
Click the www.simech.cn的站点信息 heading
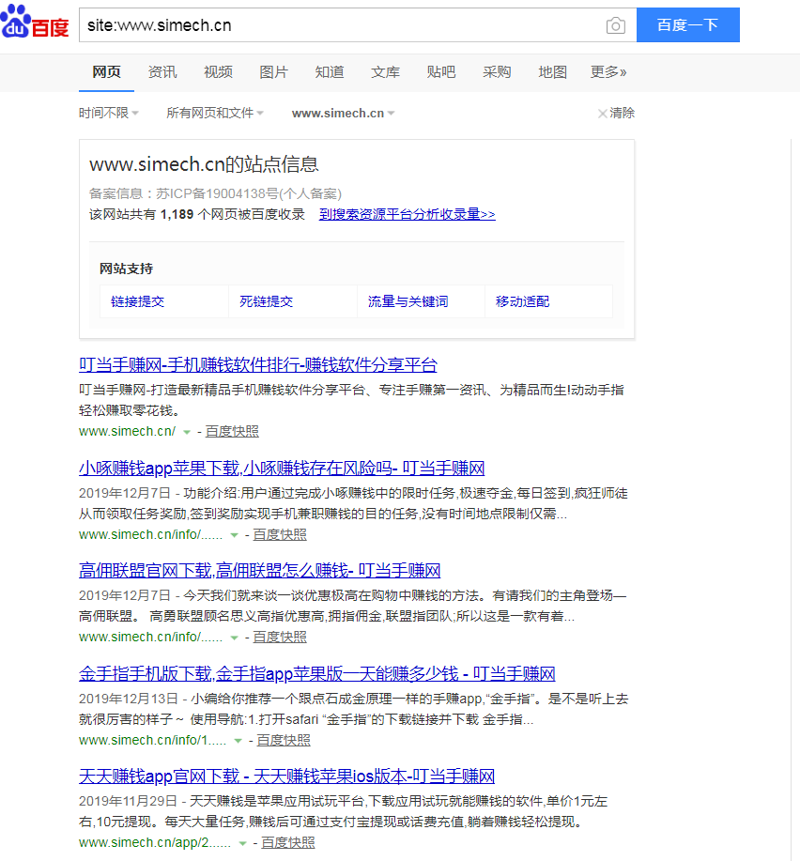[204, 164]
